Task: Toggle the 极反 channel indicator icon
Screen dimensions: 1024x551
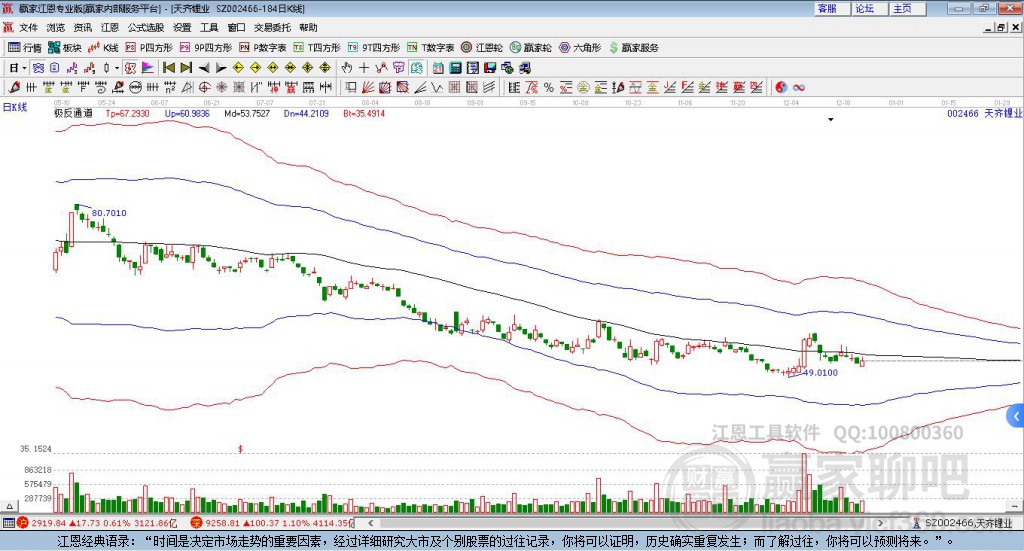Action: [131, 68]
